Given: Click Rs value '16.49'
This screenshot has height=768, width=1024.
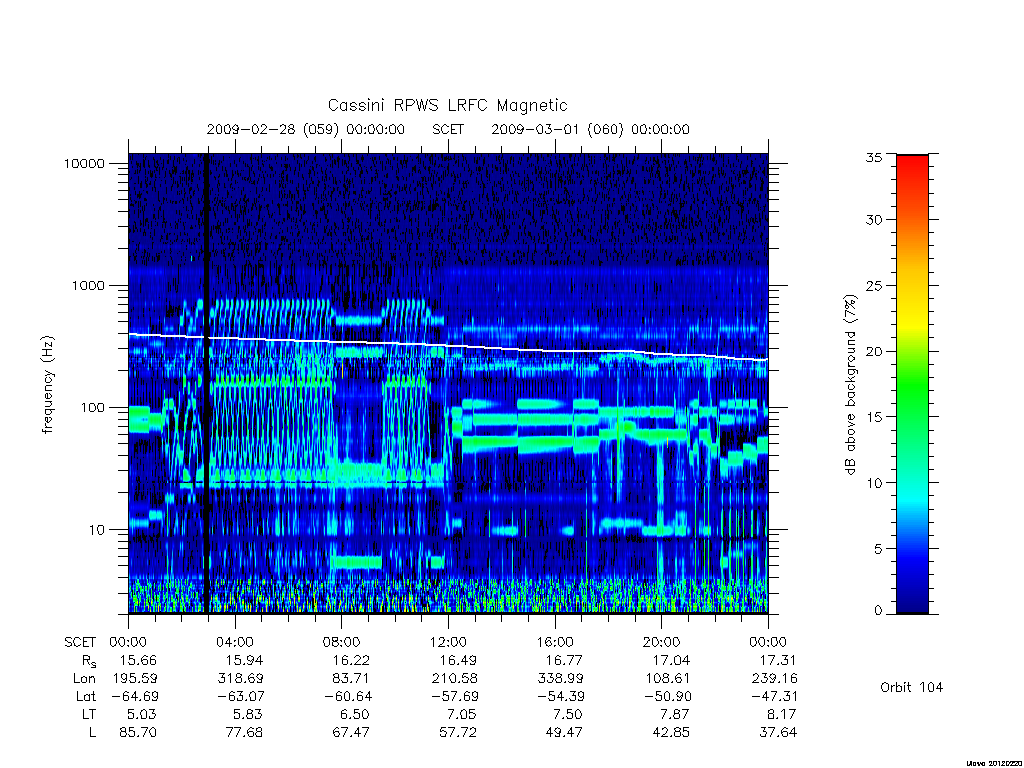Looking at the screenshot, I should (458, 660).
